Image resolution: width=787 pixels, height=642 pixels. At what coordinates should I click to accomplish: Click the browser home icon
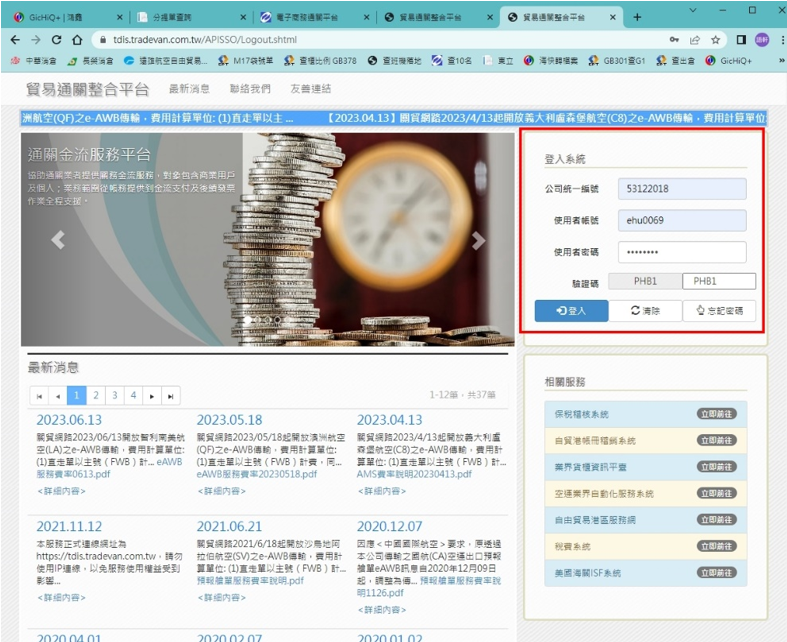click(x=78, y=40)
